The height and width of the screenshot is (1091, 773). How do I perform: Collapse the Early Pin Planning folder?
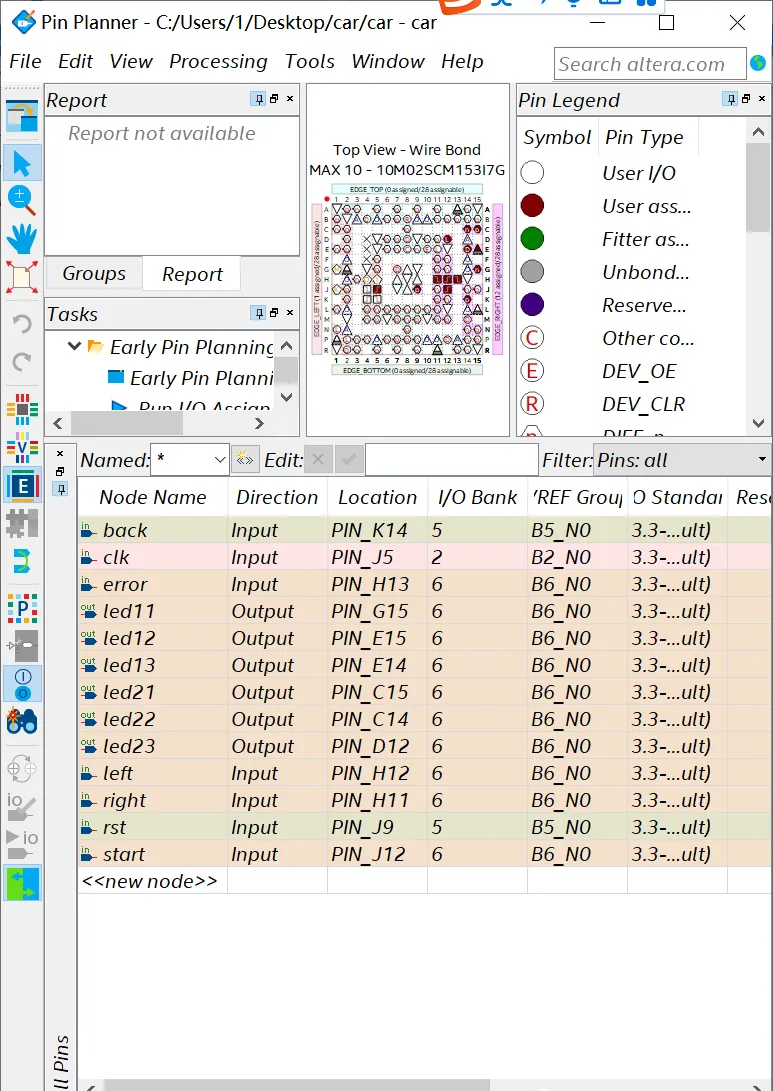click(x=74, y=346)
